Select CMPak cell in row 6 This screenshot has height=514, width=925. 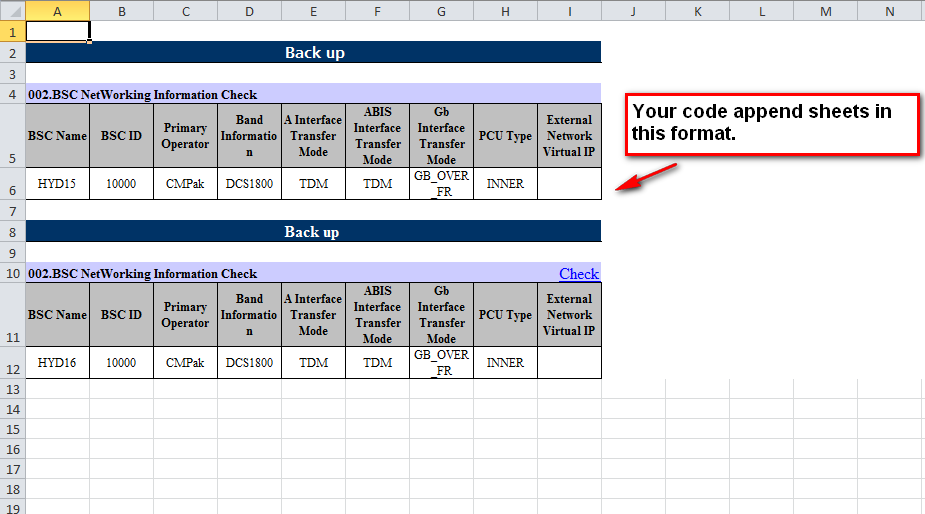[186, 184]
